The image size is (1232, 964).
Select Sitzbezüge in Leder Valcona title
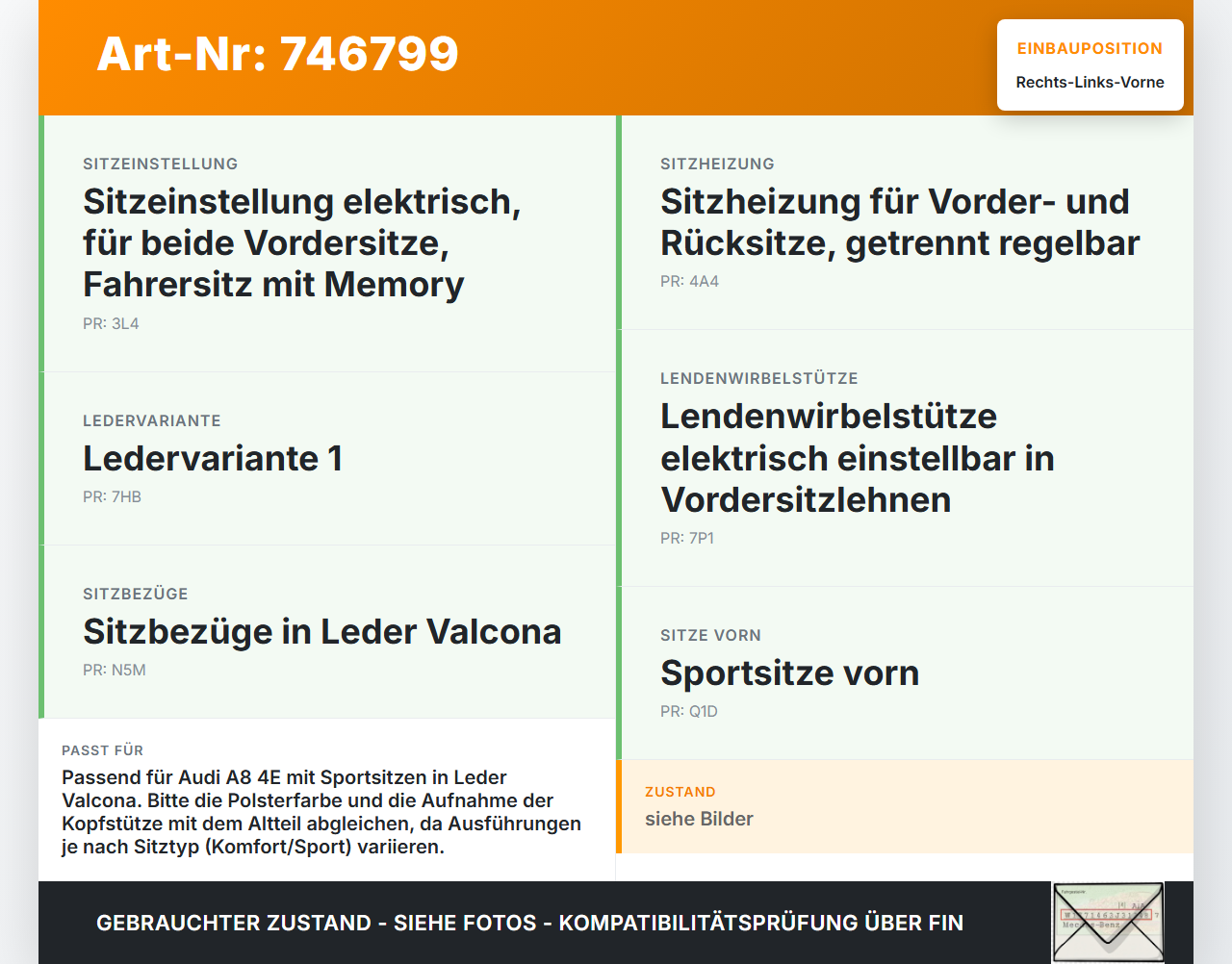[x=322, y=631]
